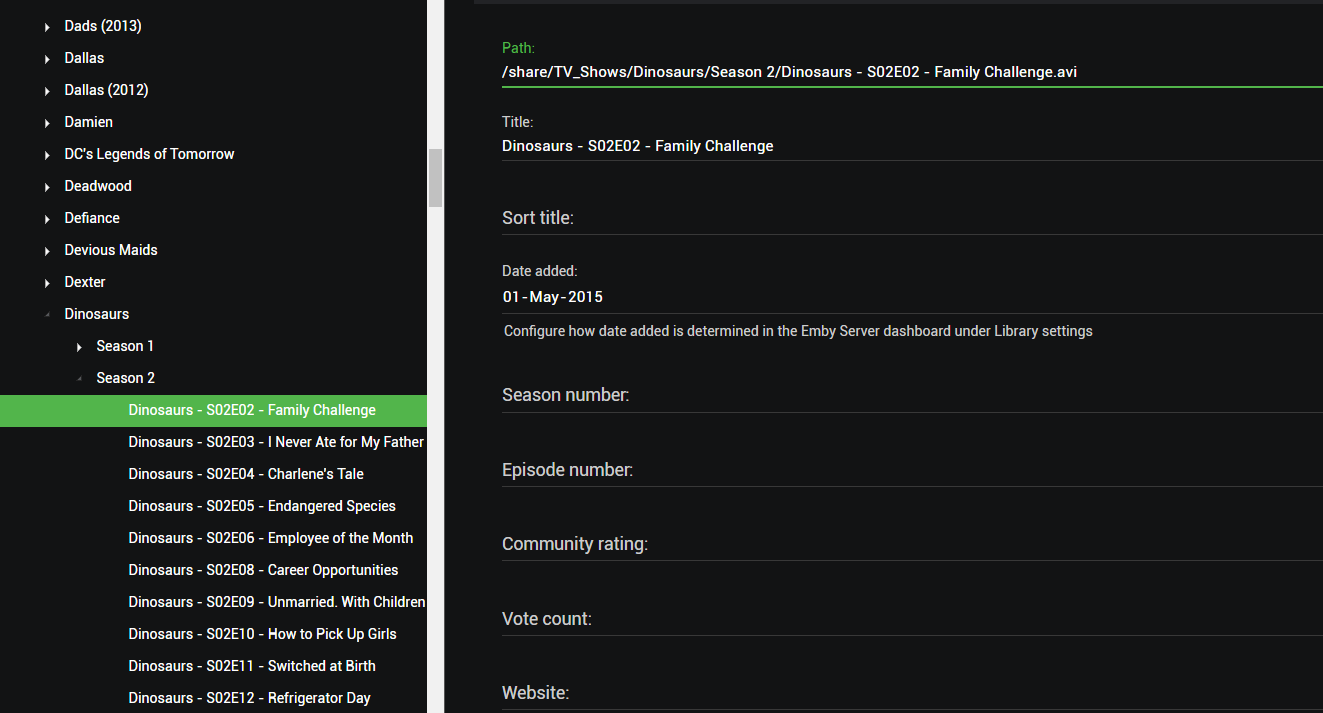The image size is (1323, 713).
Task: Expand the Dallas series in the tree
Action: (46, 57)
